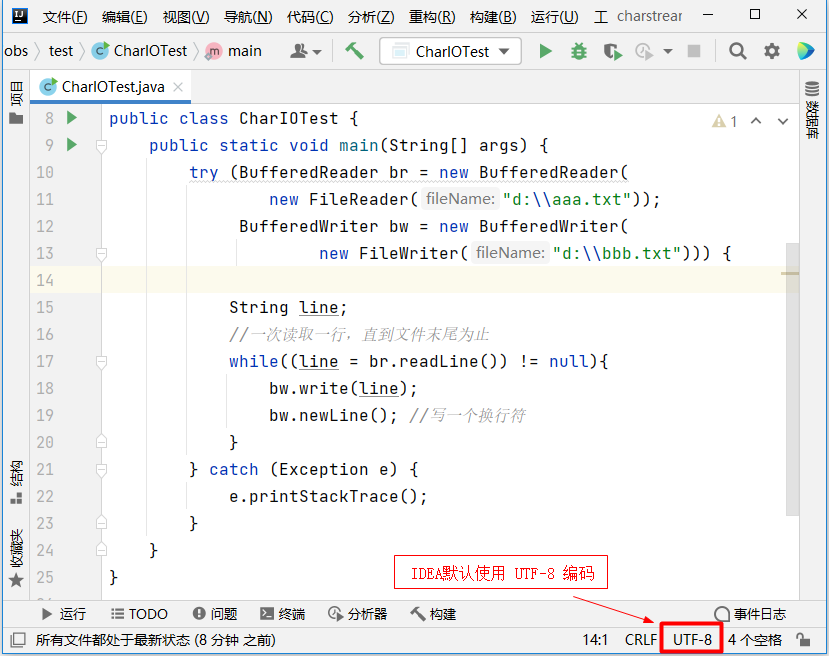The image size is (829, 656).
Task: Click the test breadcrumb in navigation bar
Action: point(61,51)
